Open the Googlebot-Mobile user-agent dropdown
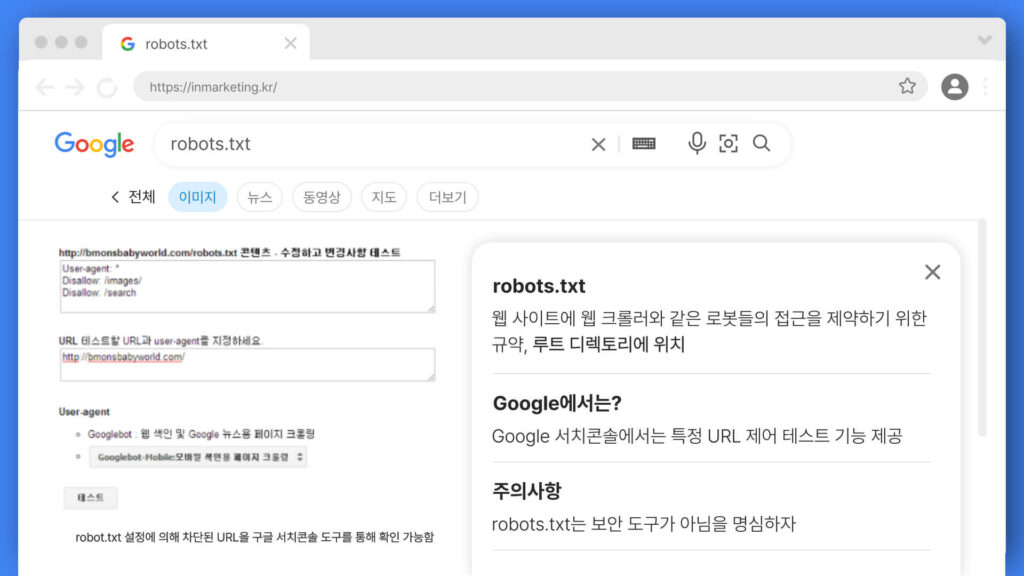 198,457
